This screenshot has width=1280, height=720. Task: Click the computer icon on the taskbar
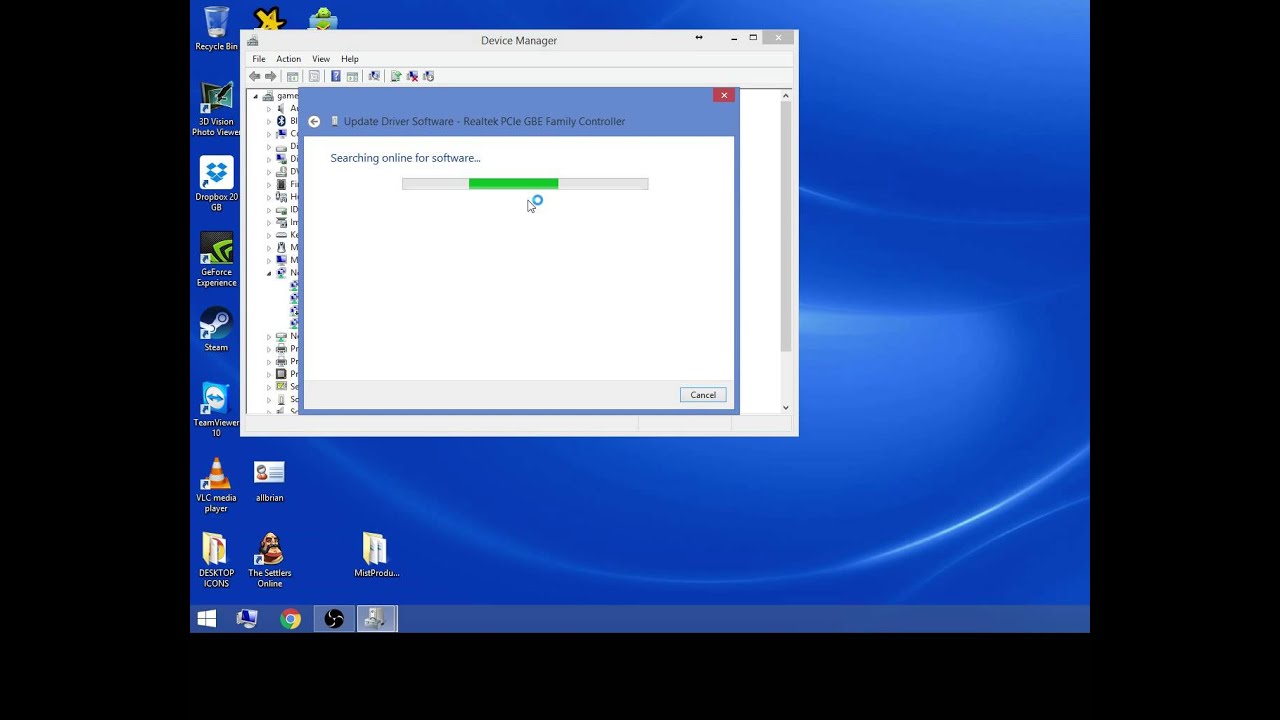[x=247, y=619]
